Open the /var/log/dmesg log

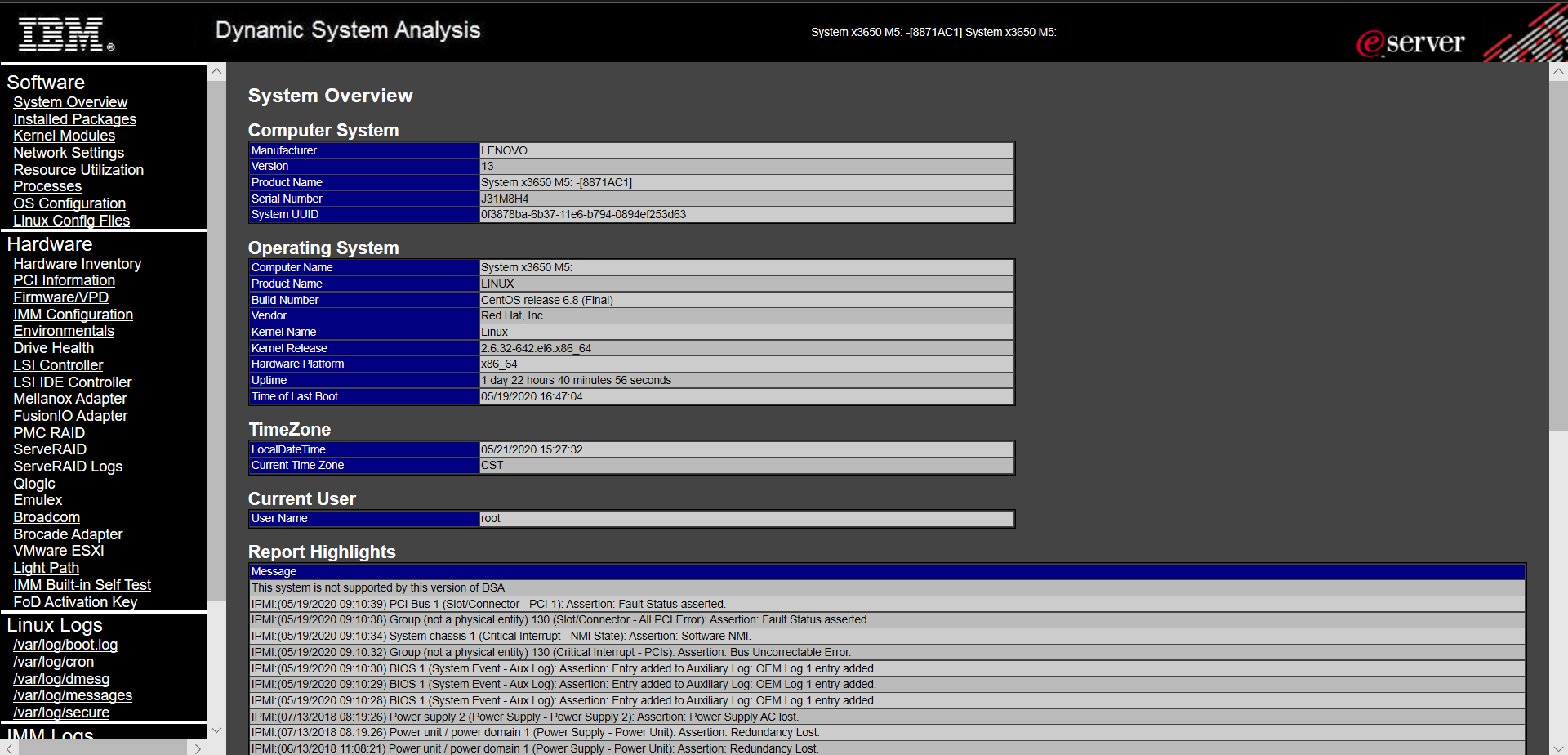click(x=61, y=678)
